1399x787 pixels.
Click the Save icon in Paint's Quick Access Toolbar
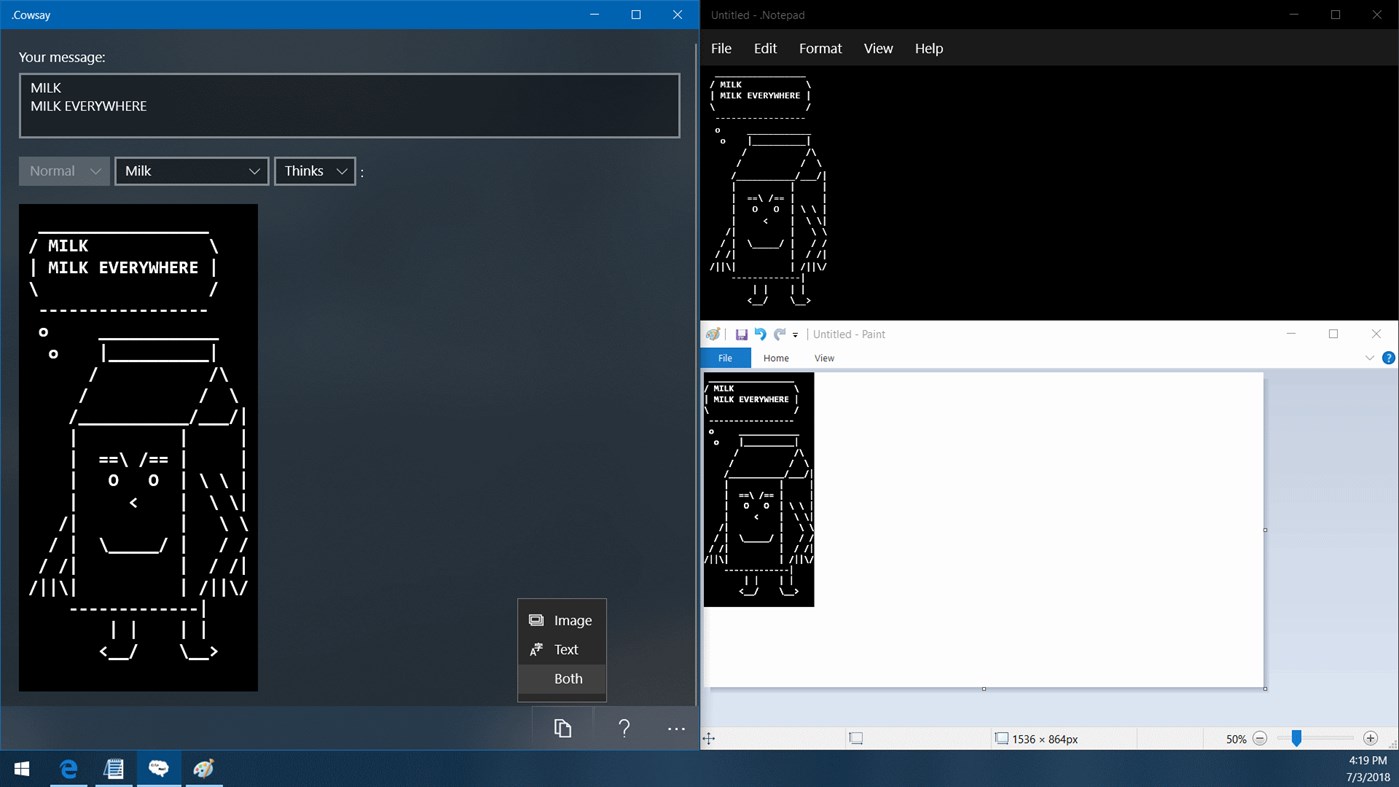[741, 333]
